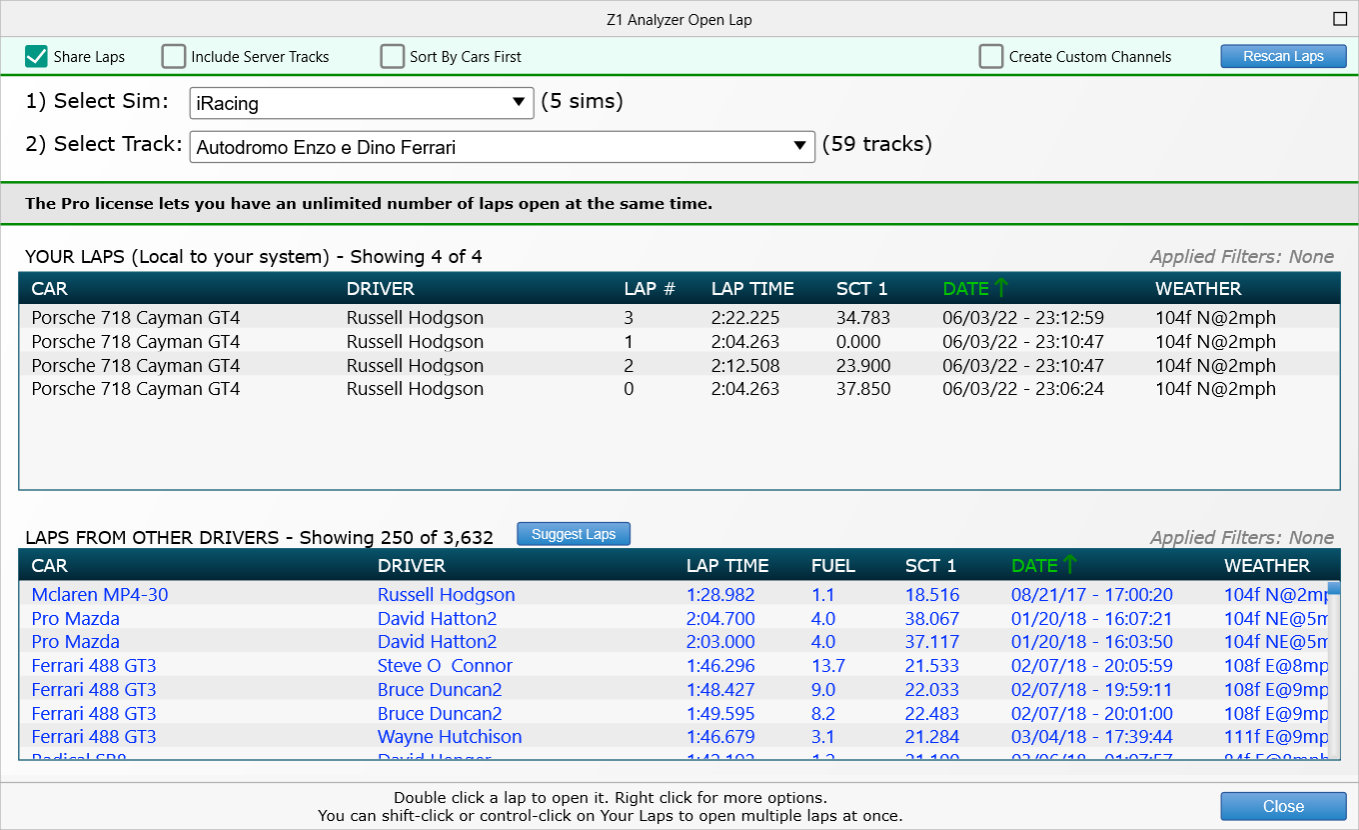
Task: Click Applied Filters: None above Your Laps
Action: pos(1242,257)
